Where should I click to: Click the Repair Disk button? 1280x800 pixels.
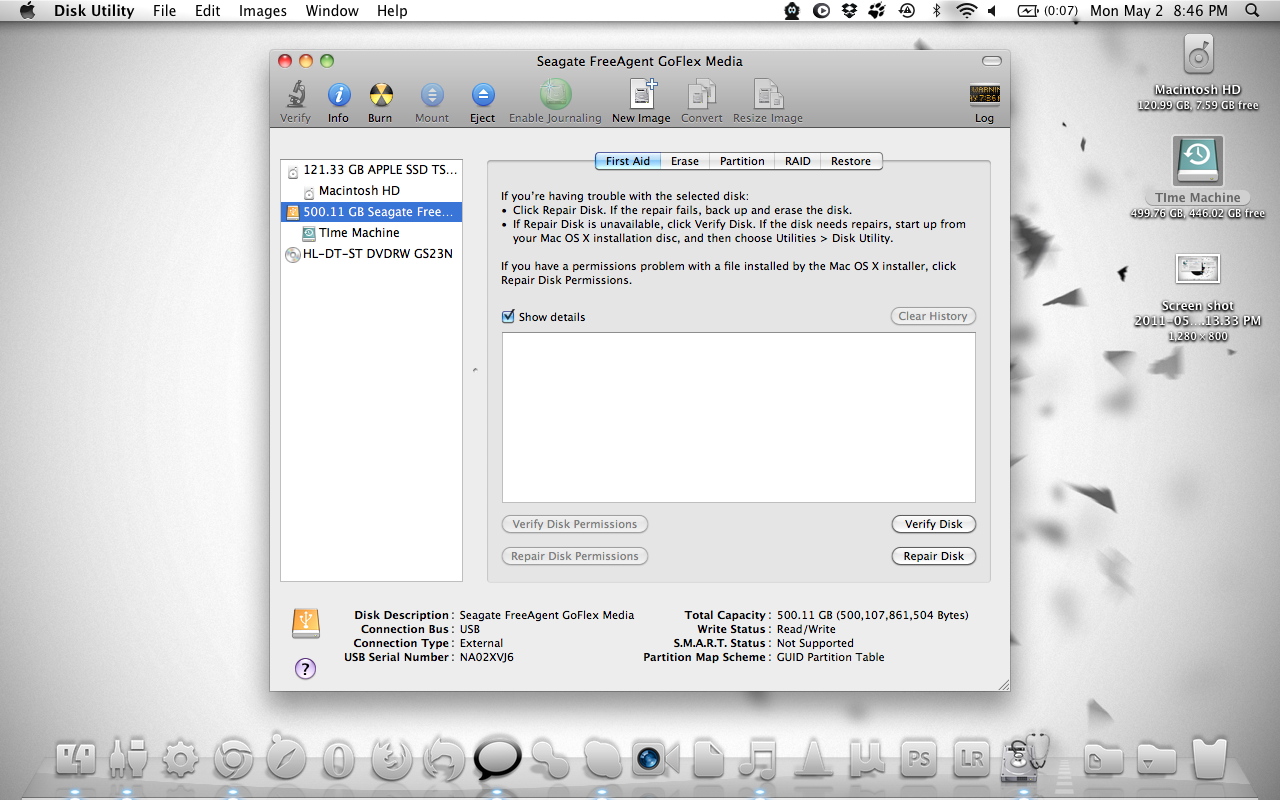(934, 556)
